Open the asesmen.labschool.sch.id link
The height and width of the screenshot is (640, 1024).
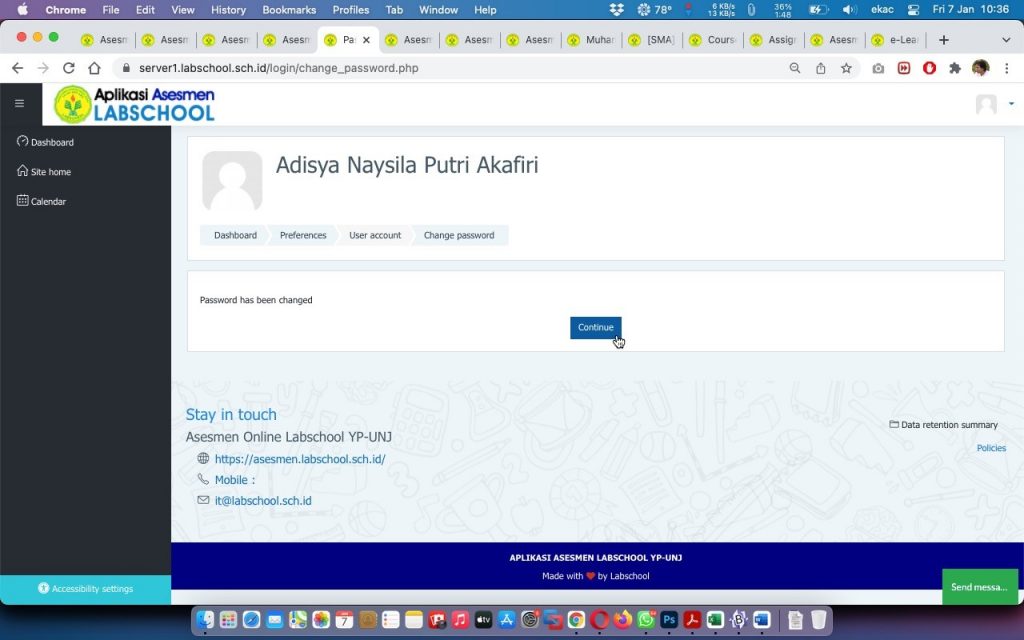[x=300, y=459]
